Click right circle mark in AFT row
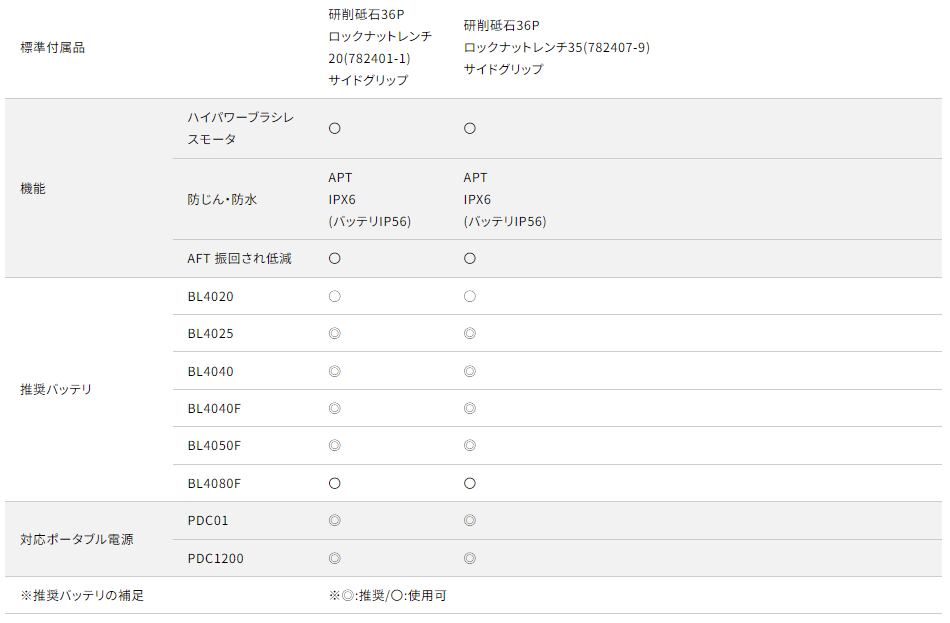The width and height of the screenshot is (950, 623). coord(470,259)
